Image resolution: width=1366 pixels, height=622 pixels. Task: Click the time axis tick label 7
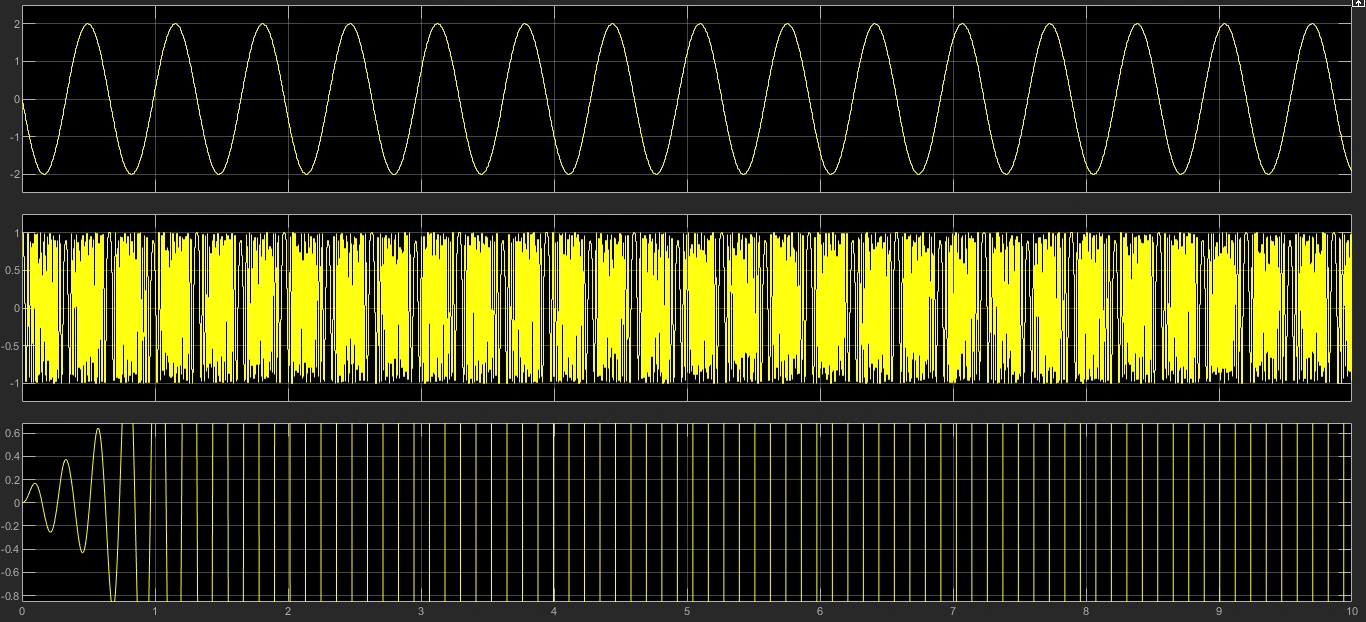click(x=953, y=610)
